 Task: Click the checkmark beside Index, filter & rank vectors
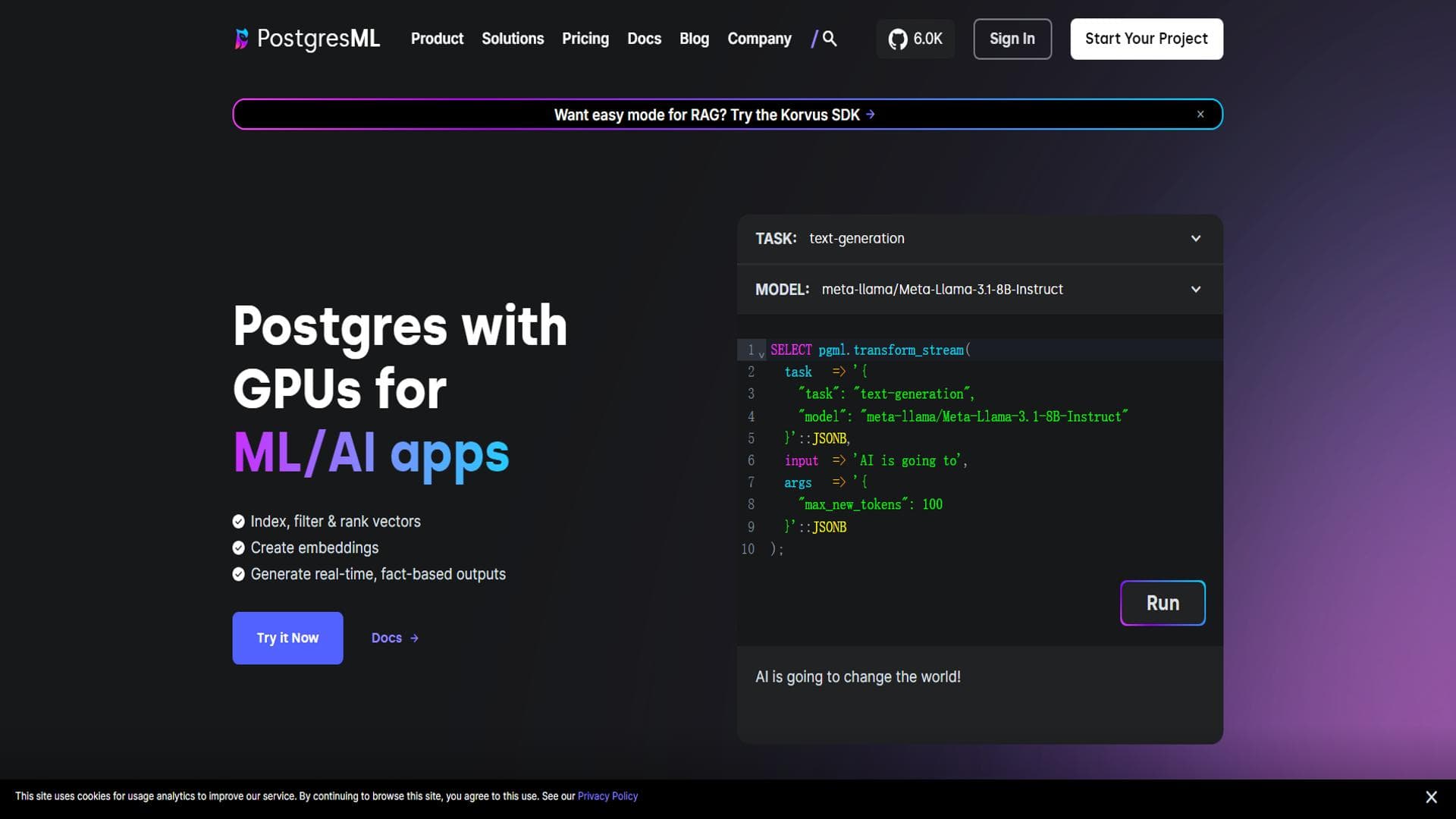tap(238, 522)
